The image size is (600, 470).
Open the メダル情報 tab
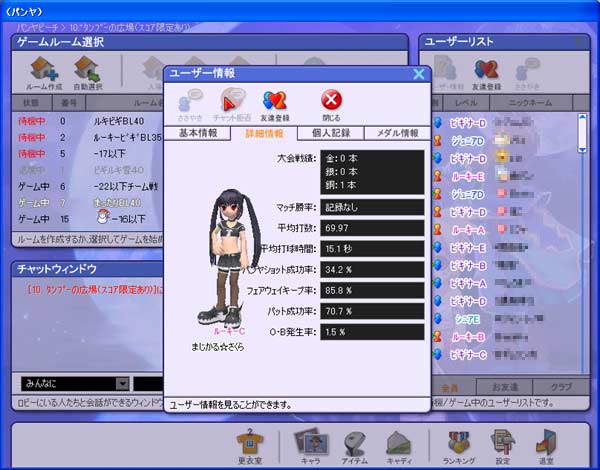coord(397,133)
